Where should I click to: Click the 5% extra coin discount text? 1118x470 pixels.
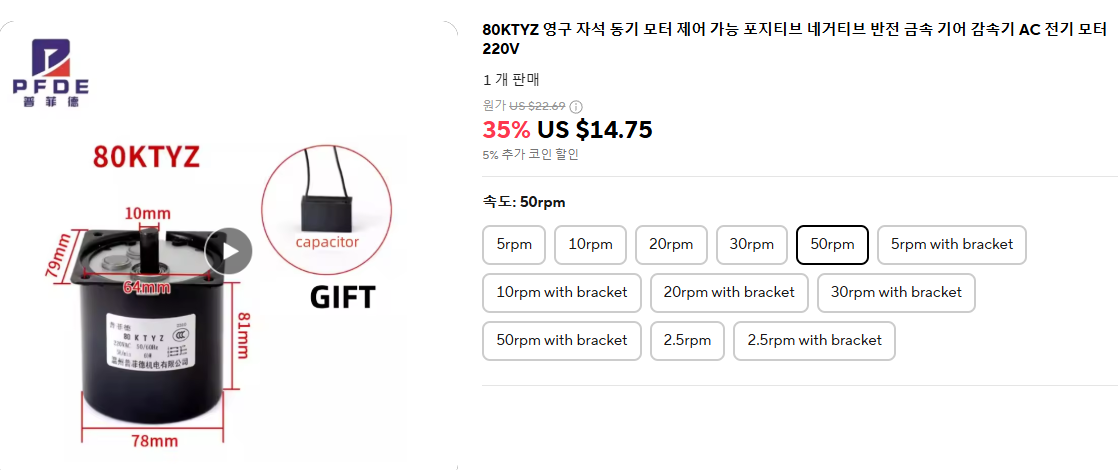530,155
